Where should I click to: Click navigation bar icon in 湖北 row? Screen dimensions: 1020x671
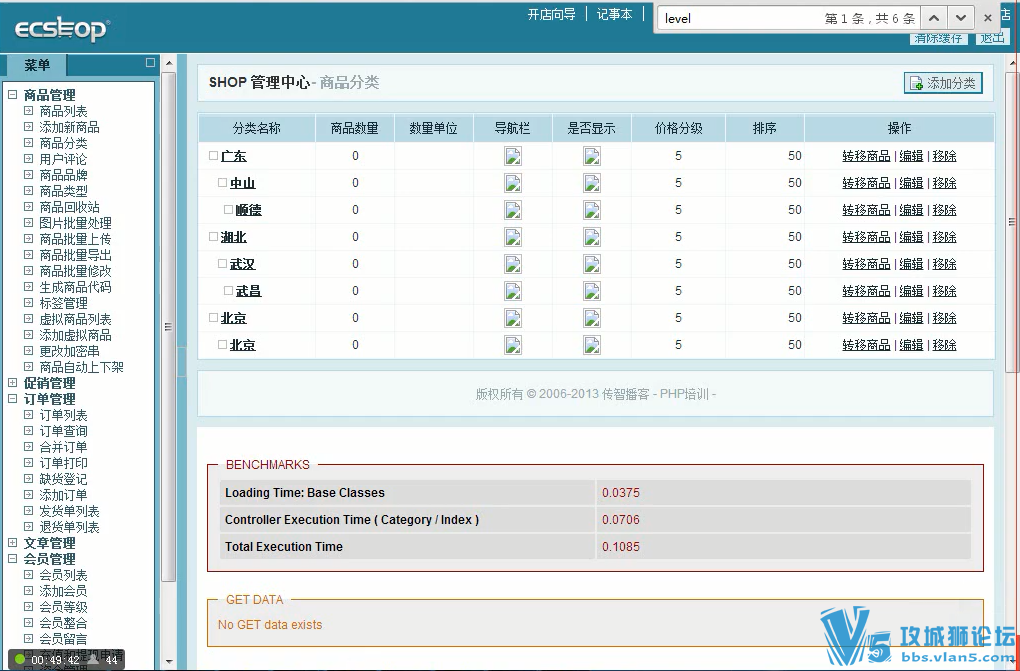coord(513,237)
